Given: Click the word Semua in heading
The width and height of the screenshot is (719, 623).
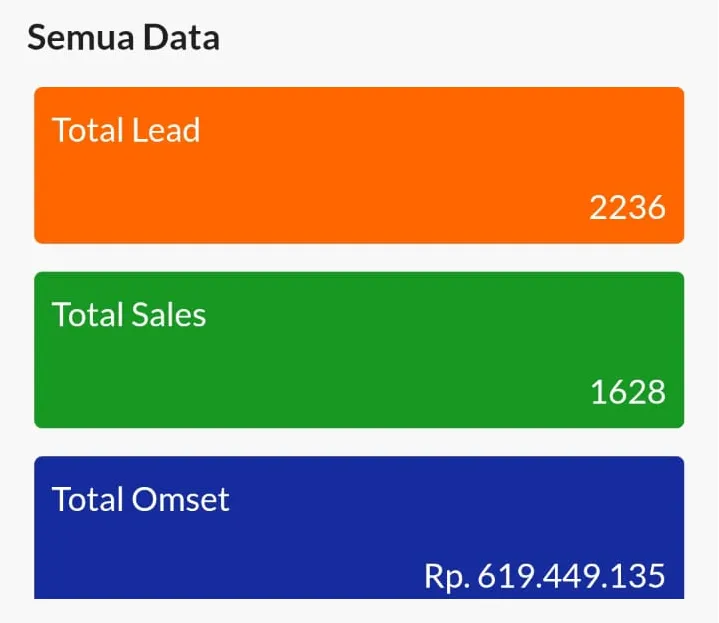Looking at the screenshot, I should pyautogui.click(x=81, y=38).
